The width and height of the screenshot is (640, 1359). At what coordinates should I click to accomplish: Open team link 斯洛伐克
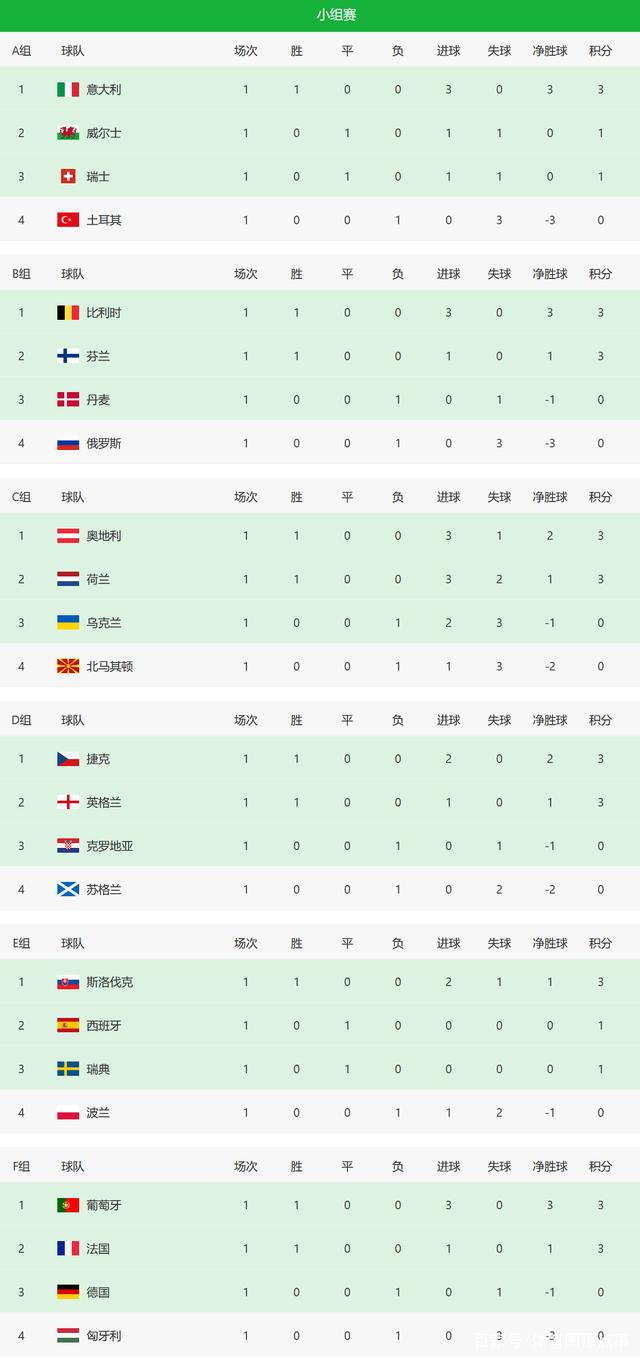110,982
